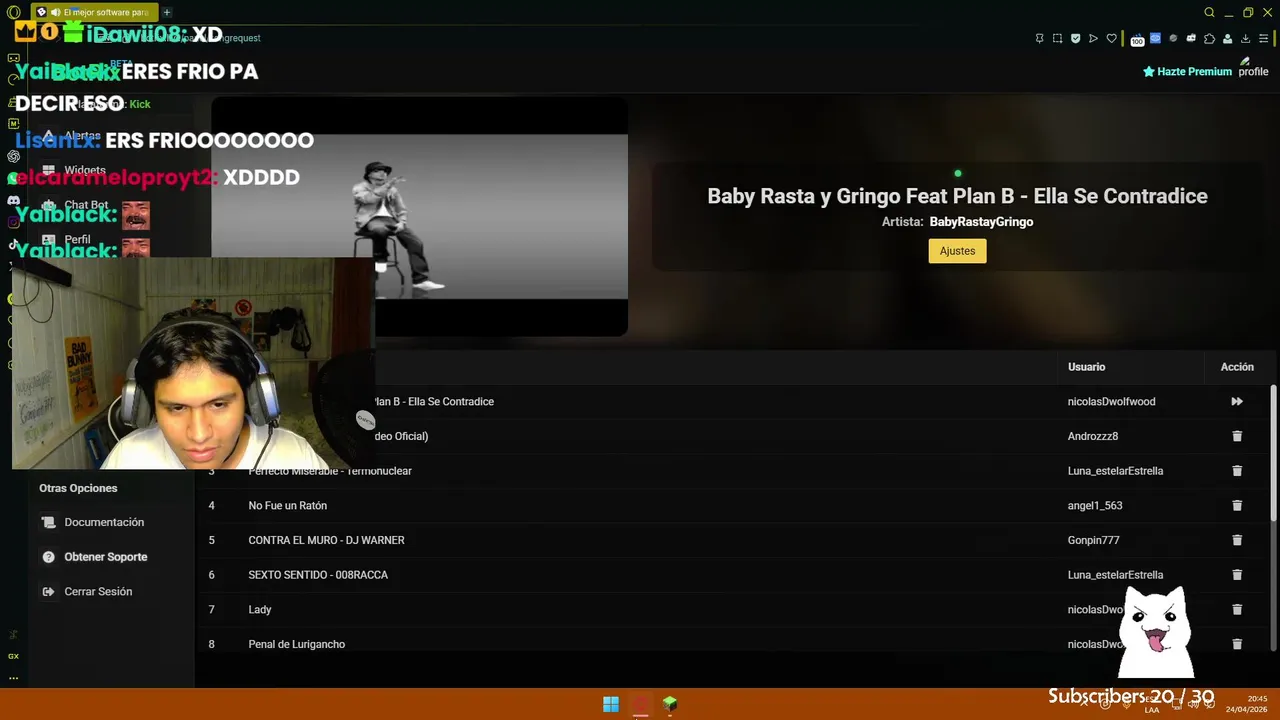Select the 'El mejor software para' browser tab

(x=94, y=12)
